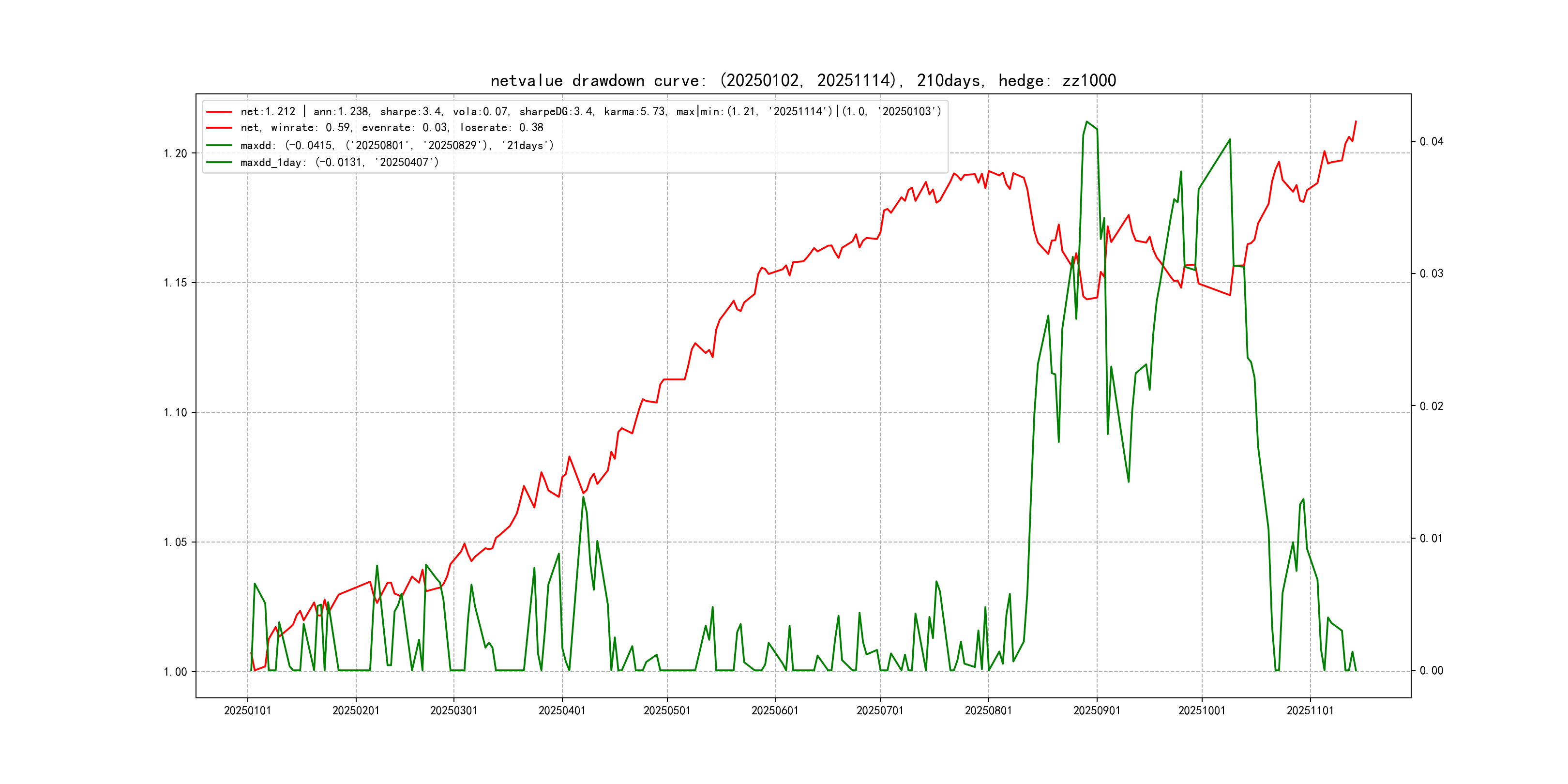Click the winrate legend text line

[392, 128]
